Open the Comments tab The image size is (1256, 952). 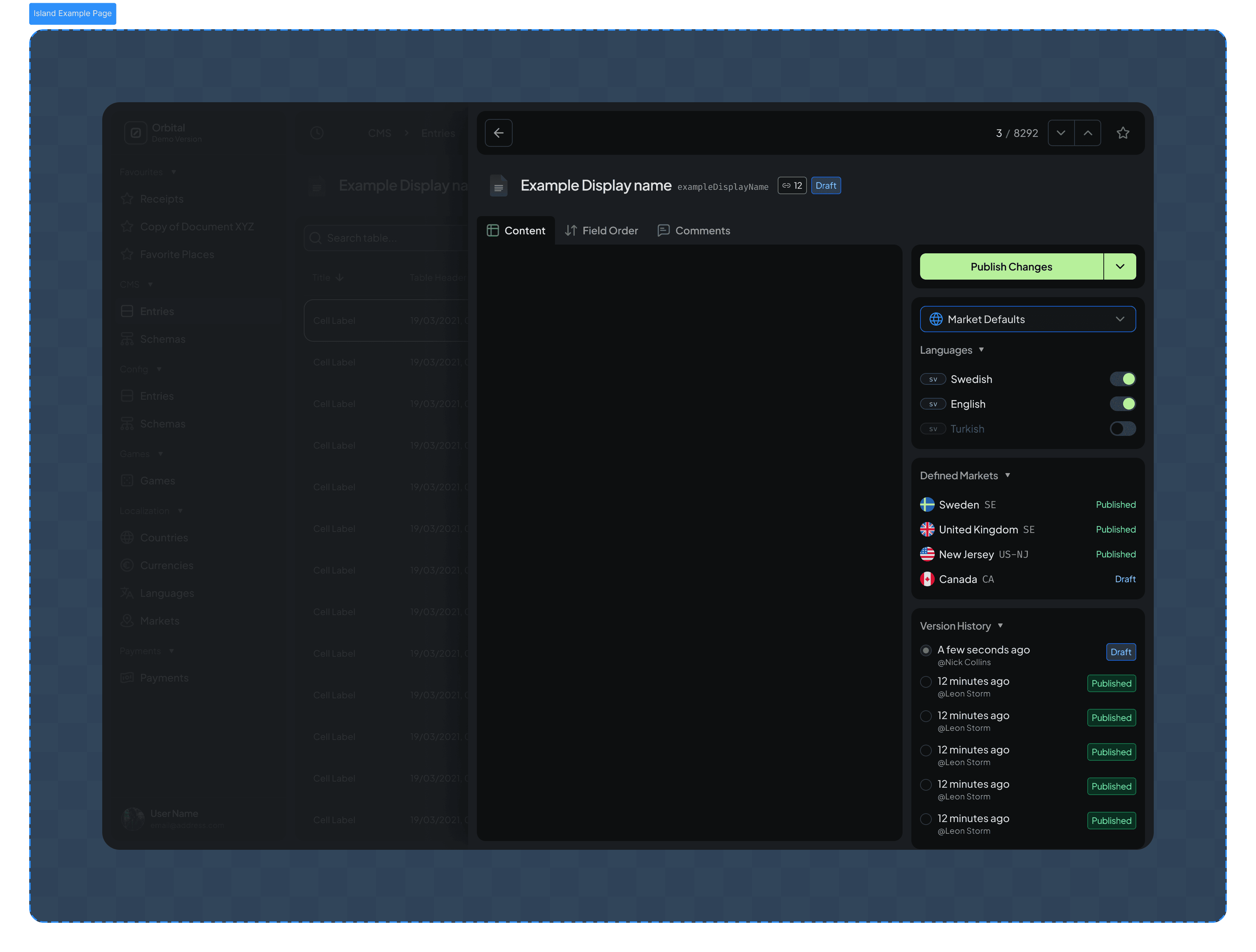click(x=693, y=230)
